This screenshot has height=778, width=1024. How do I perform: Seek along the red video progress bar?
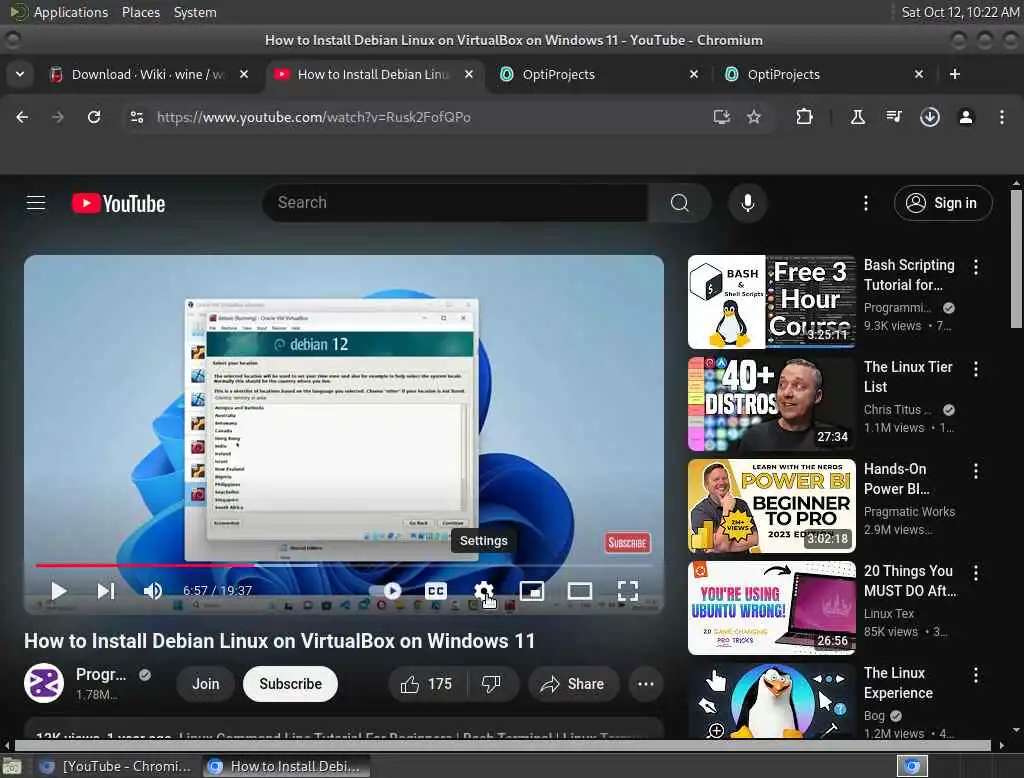click(344, 565)
